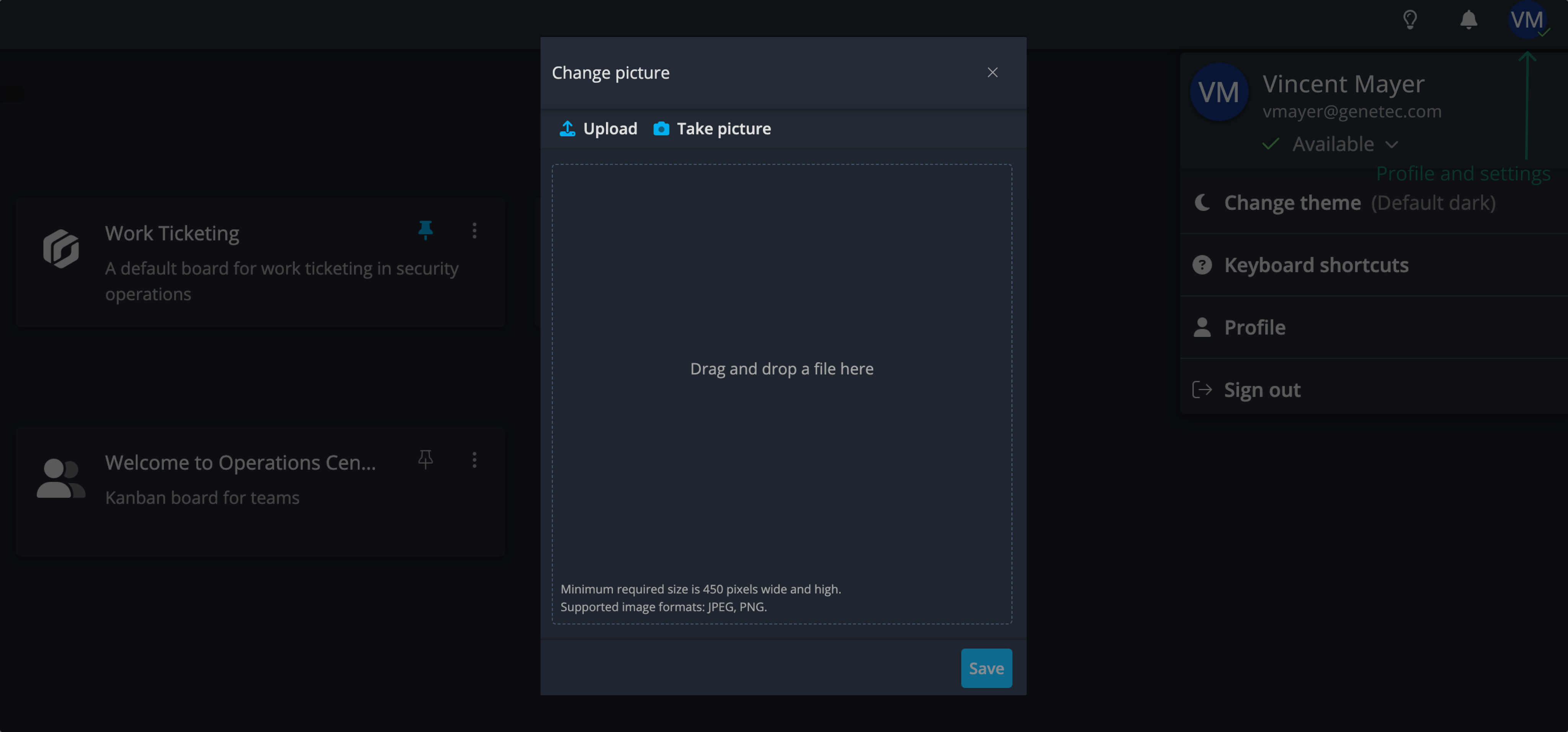This screenshot has width=1568, height=732.
Task: Click the VM avatar in top bar
Action: tap(1527, 20)
